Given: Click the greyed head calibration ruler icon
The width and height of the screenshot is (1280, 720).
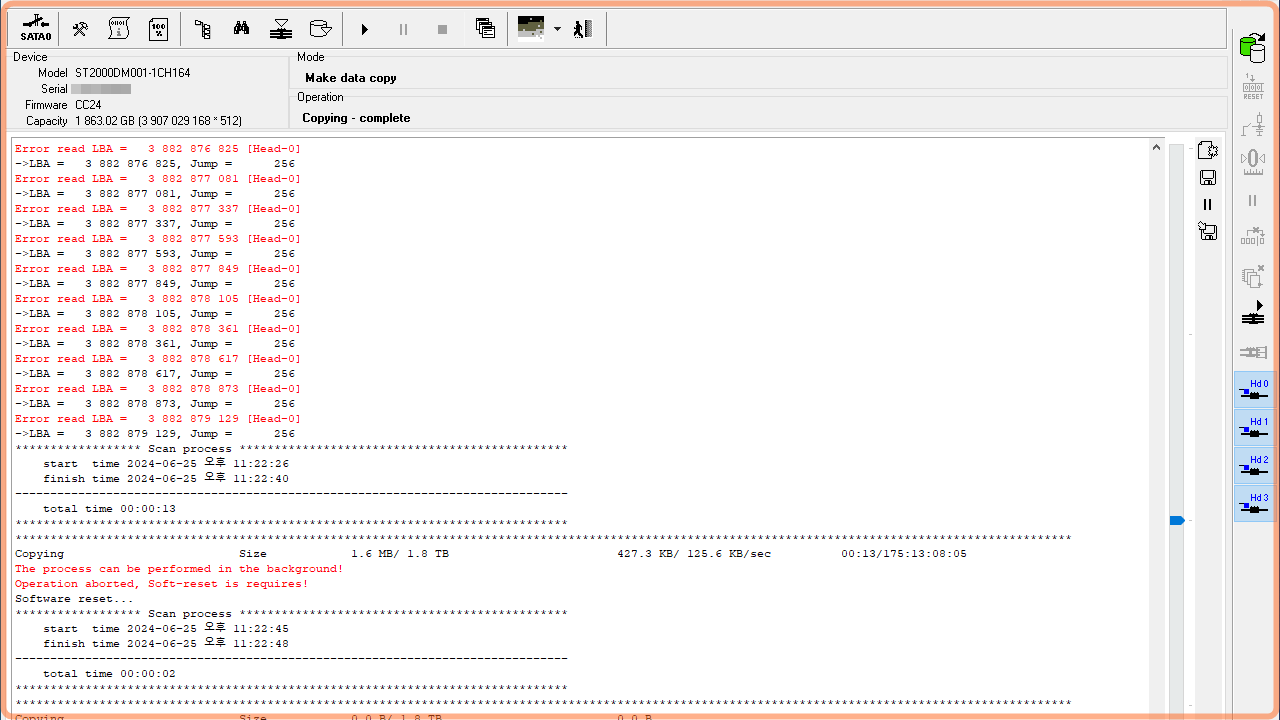Looking at the screenshot, I should [x=1253, y=162].
